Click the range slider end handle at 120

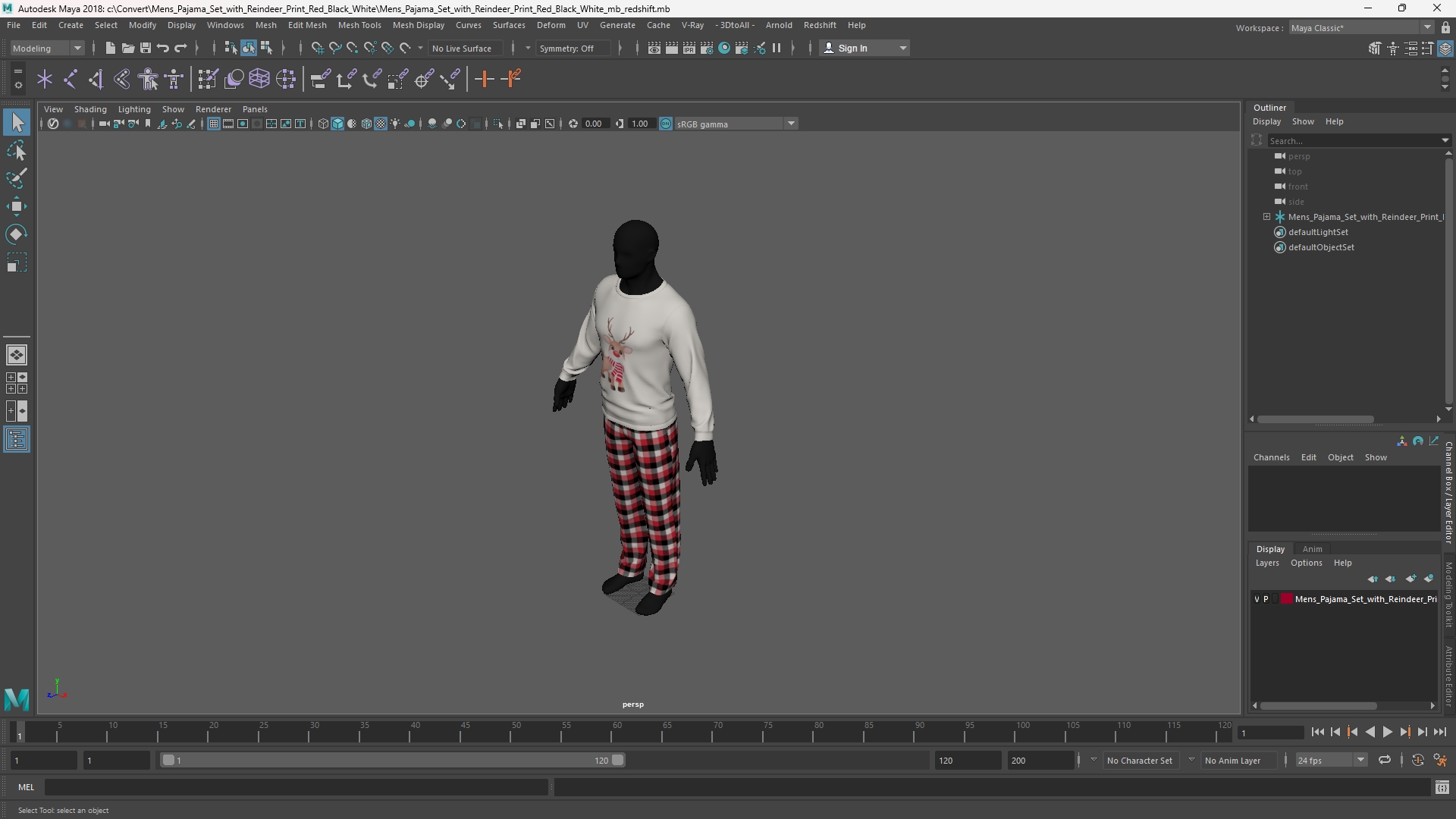click(618, 760)
